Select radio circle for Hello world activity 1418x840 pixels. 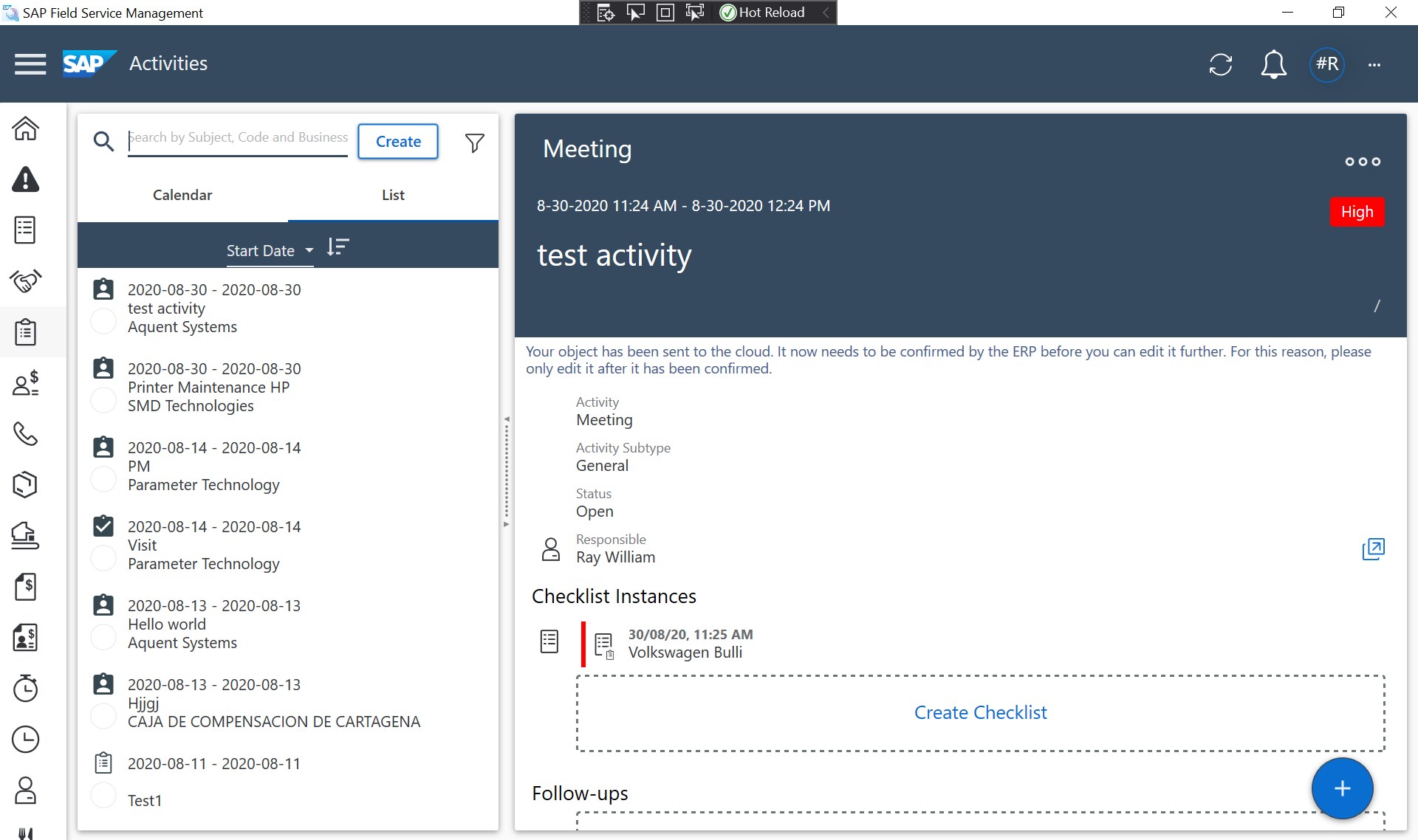coord(103,637)
